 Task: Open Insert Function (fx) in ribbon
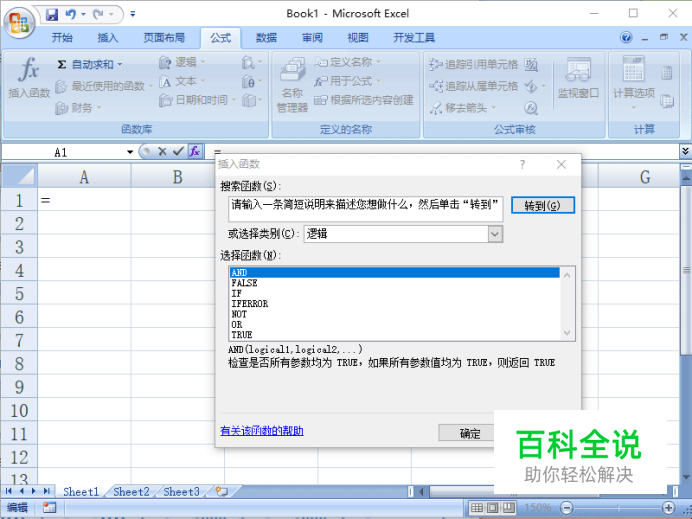[x=29, y=77]
